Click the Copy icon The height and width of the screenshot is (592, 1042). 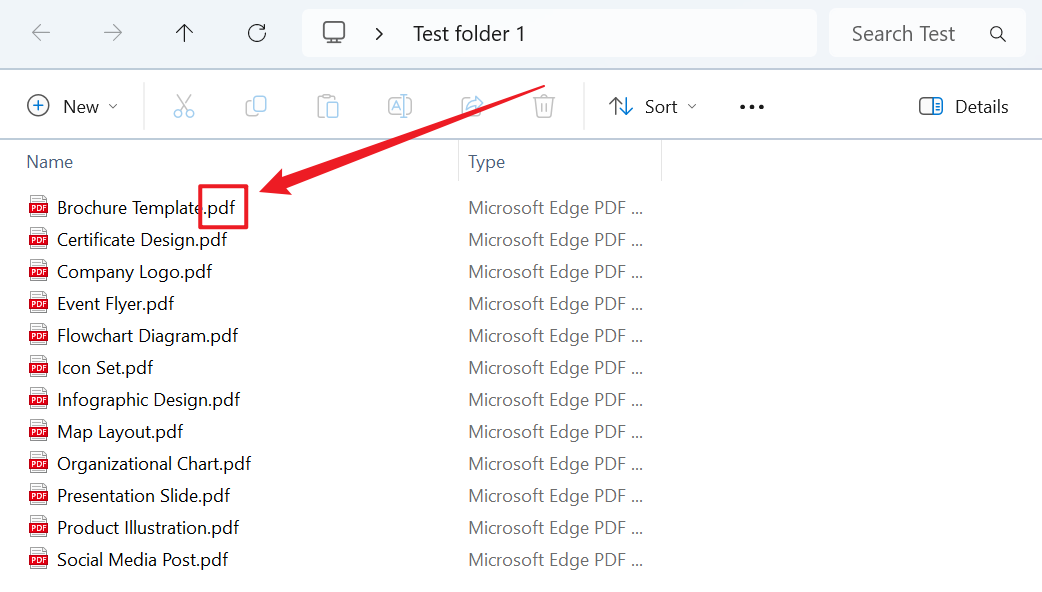point(256,106)
